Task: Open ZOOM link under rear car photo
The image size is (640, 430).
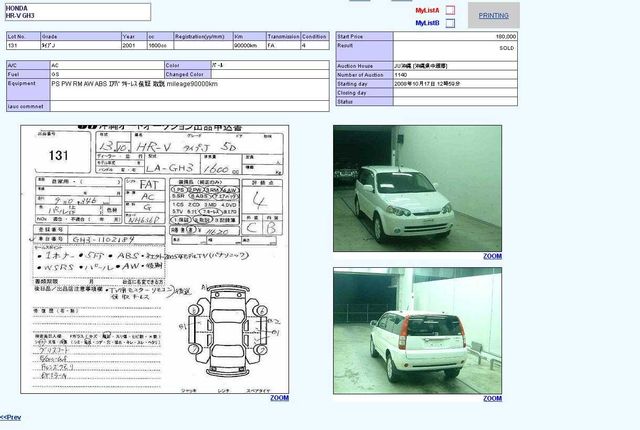Action: 493,399
